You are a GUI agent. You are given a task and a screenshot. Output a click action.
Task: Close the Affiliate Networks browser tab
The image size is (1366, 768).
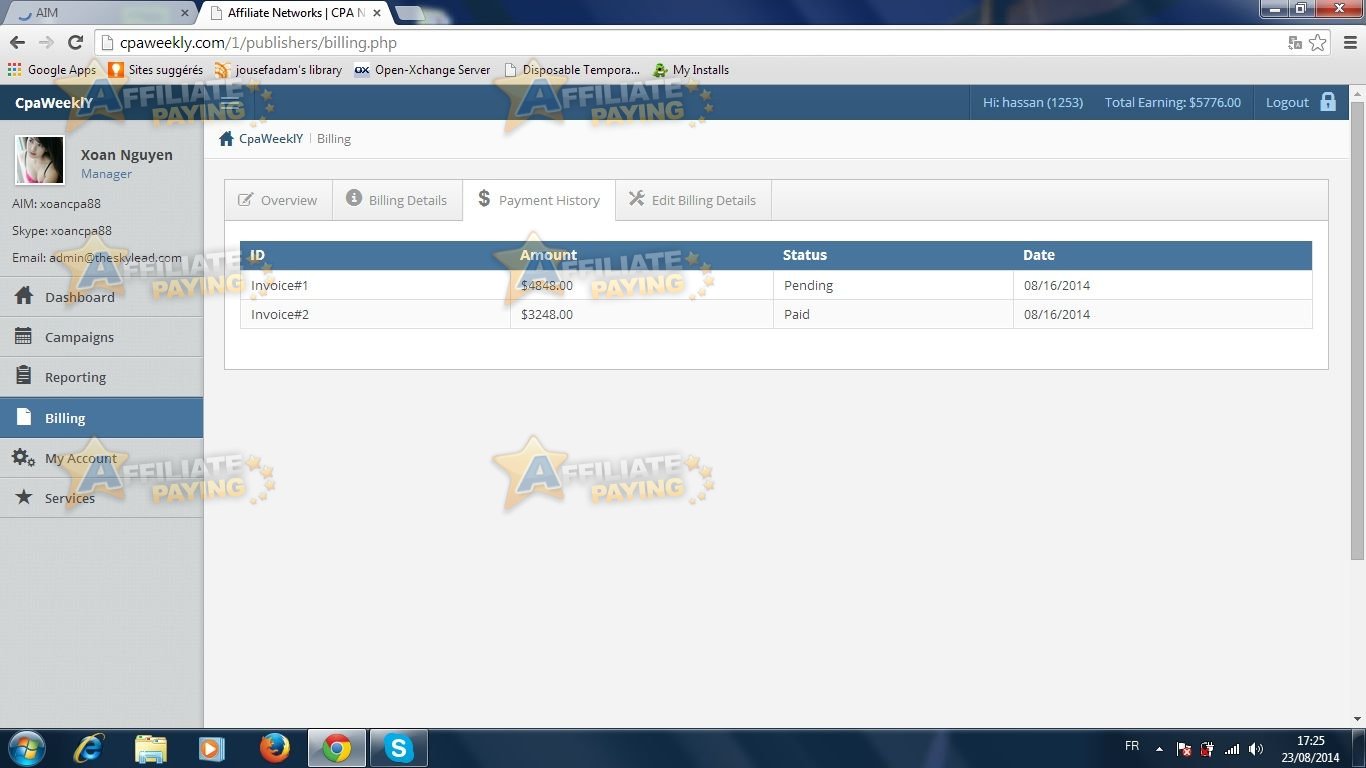coord(377,13)
